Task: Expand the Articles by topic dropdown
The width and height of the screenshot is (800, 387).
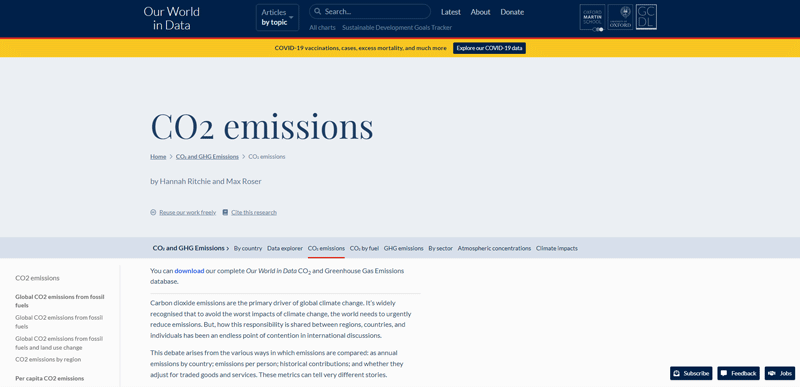Action: pyautogui.click(x=278, y=17)
